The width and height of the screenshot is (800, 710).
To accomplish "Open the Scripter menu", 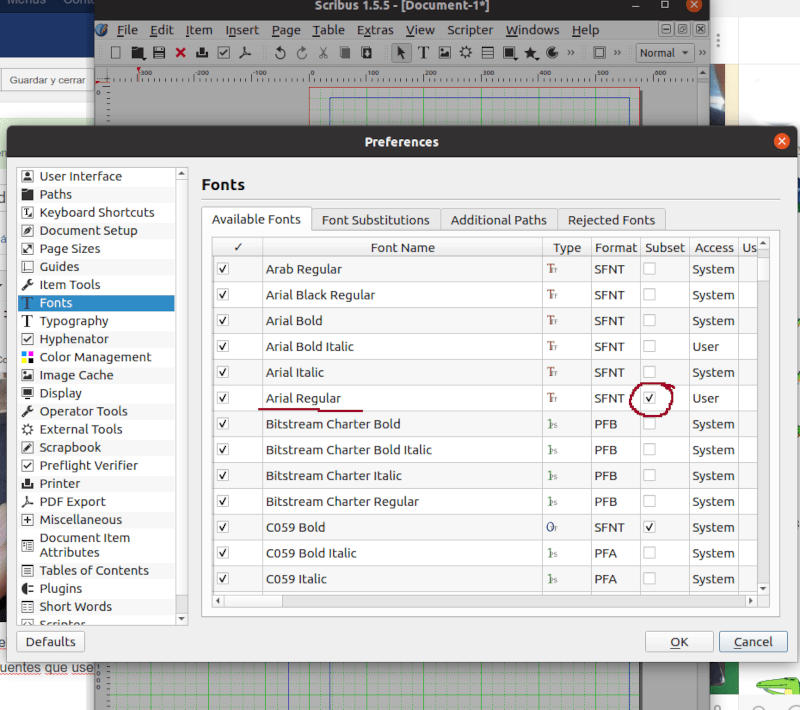I will coord(470,30).
